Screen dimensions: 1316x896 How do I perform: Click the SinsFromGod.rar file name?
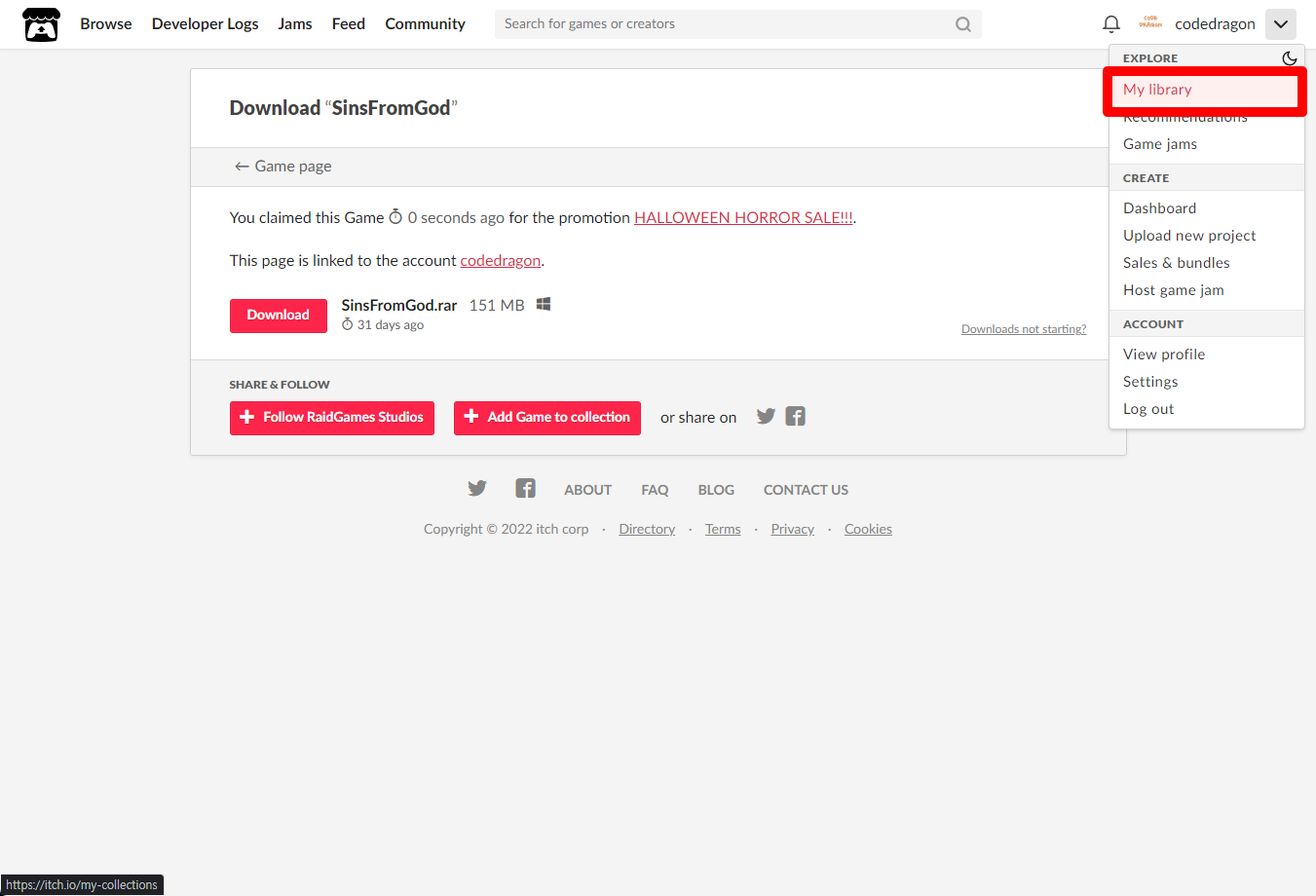[x=399, y=306]
